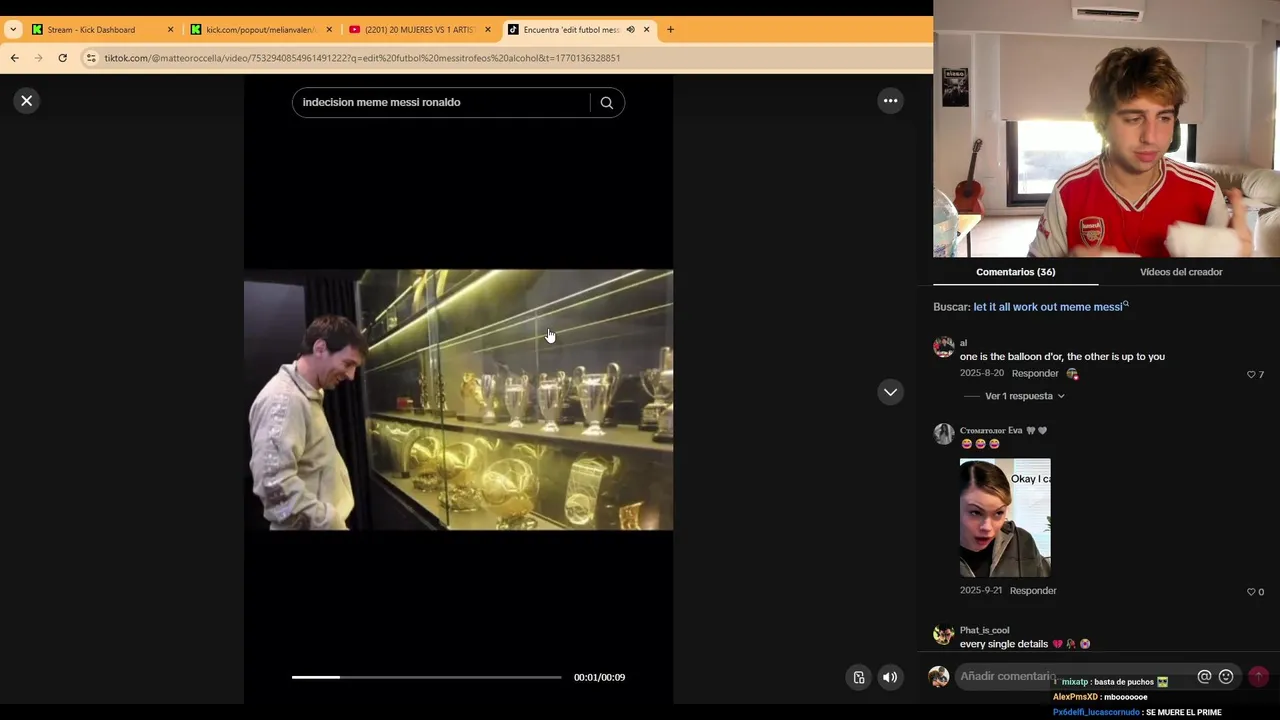Click the @ mention icon in comment box
The height and width of the screenshot is (720, 1280).
[x=1204, y=677]
